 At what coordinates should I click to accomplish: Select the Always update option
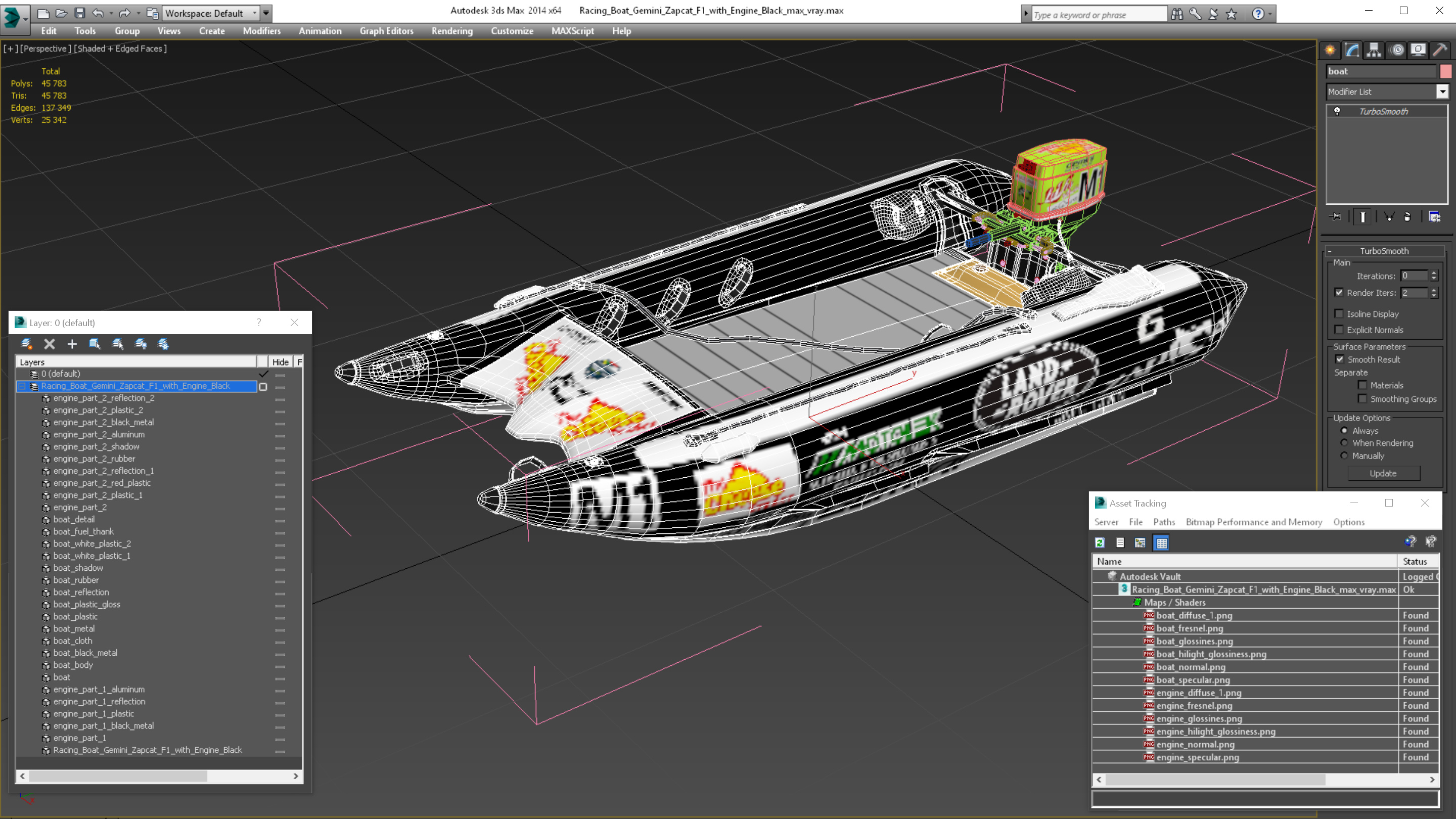tap(1345, 431)
